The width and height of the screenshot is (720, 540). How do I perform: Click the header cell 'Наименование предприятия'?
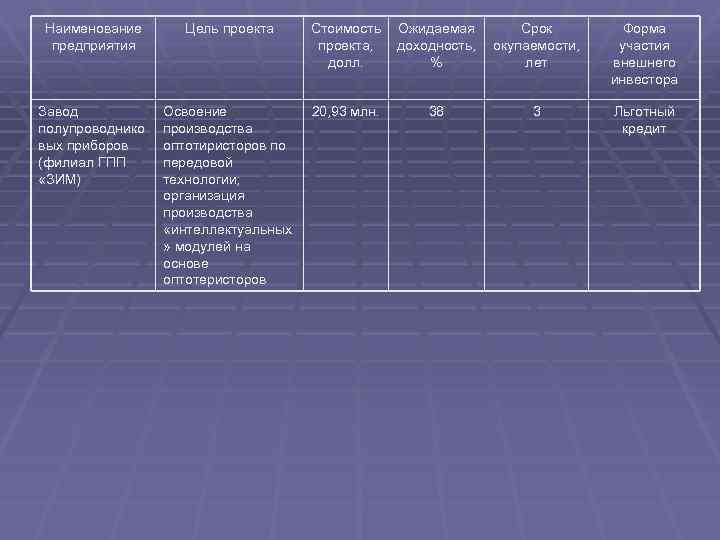pyautogui.click(x=93, y=58)
